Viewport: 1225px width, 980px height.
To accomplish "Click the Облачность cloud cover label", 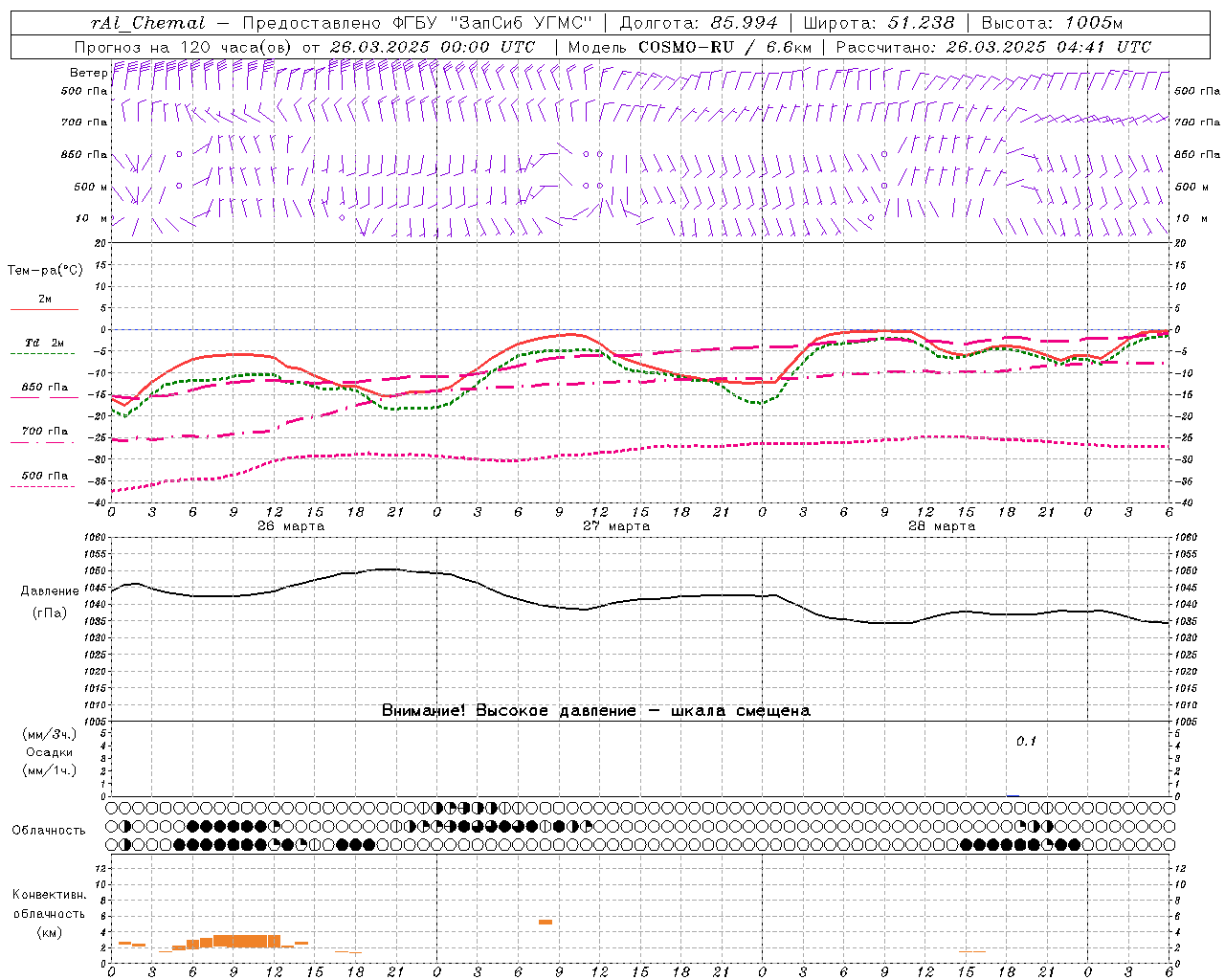I will [49, 831].
